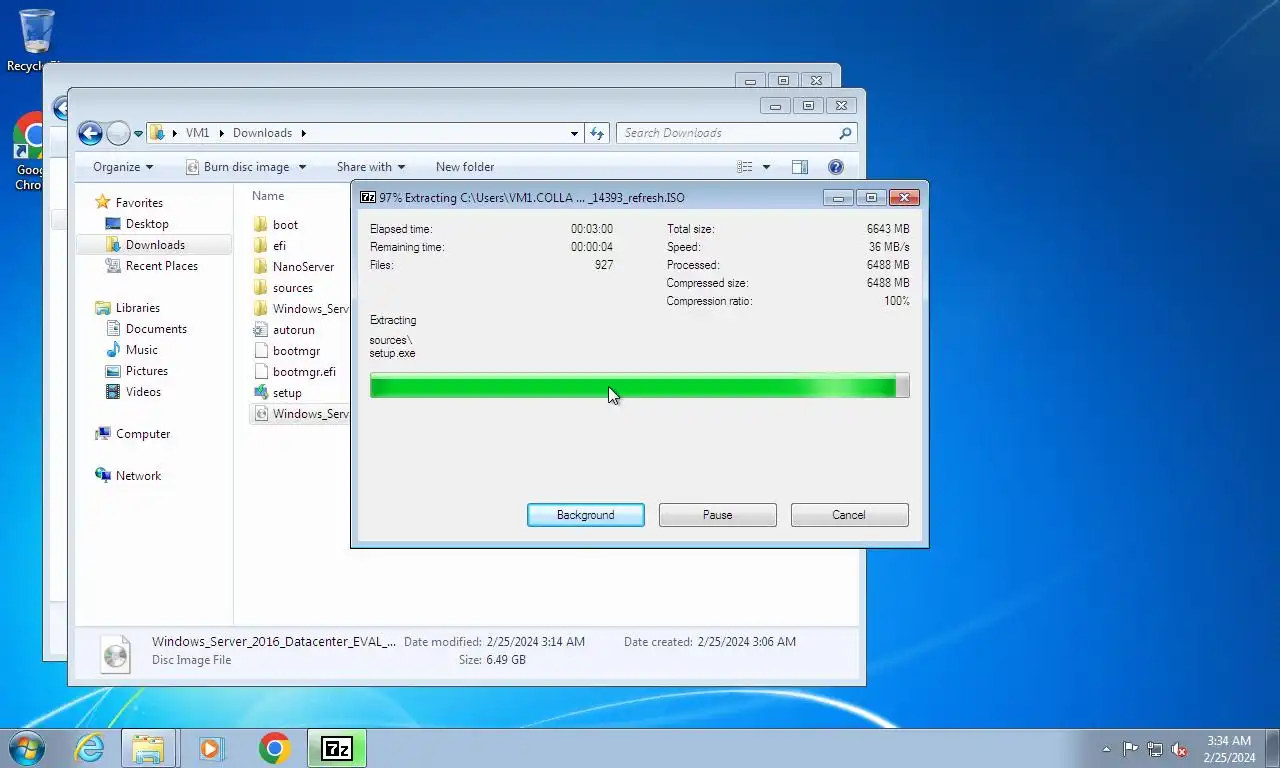Open Documents library in navigation pane
The width and height of the screenshot is (1280, 768).
146,329
